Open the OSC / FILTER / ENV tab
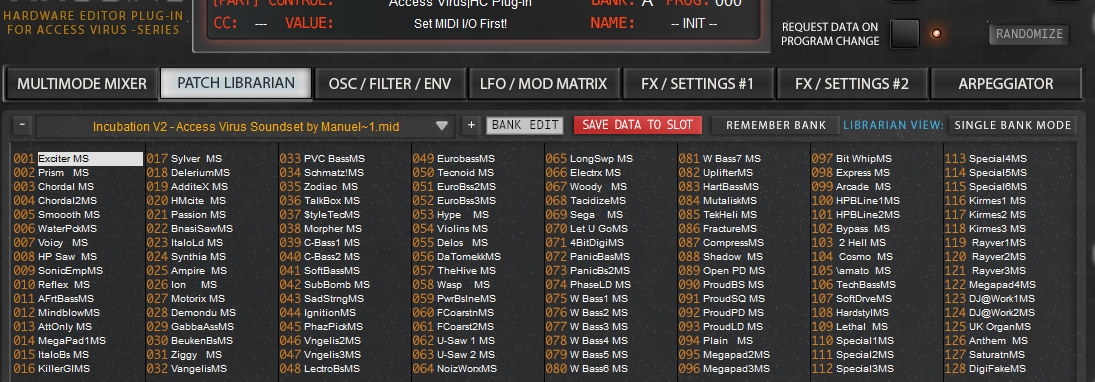Viewport: 1095px width, 382px height. click(390, 84)
